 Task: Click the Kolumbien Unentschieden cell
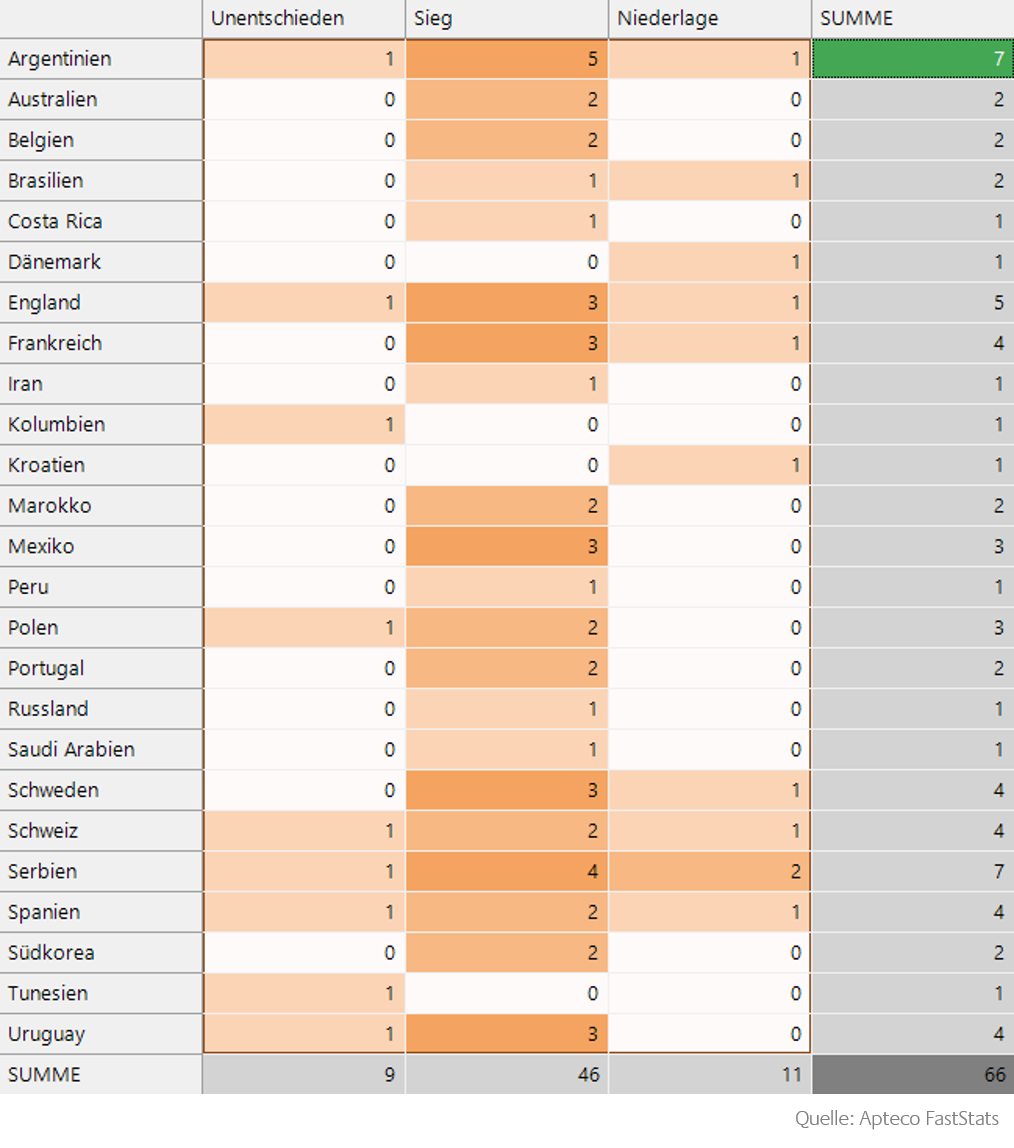click(304, 425)
